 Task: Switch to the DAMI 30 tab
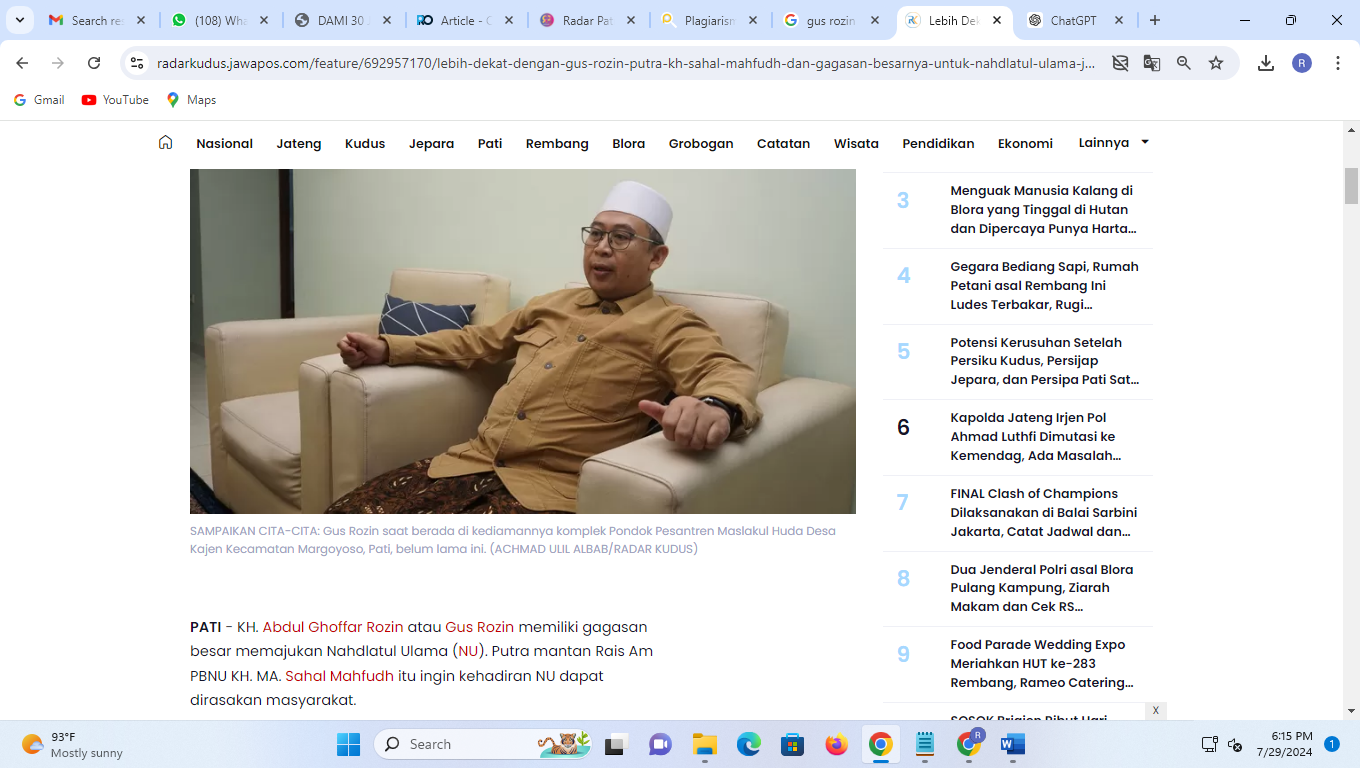pyautogui.click(x=343, y=20)
